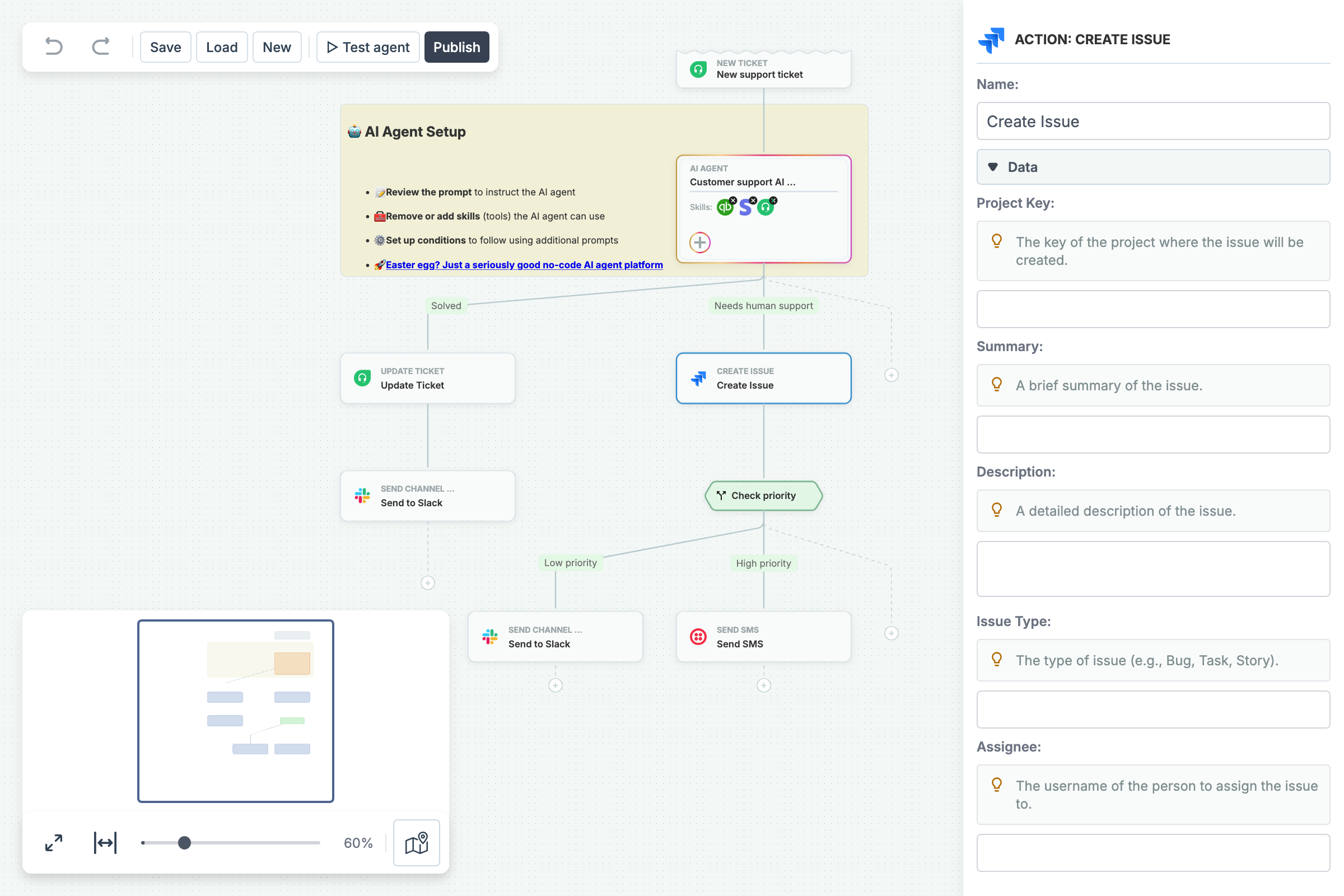Click the fit-to-width icon in the zoom bar
Screen dimensions: 1344x896
point(105,842)
